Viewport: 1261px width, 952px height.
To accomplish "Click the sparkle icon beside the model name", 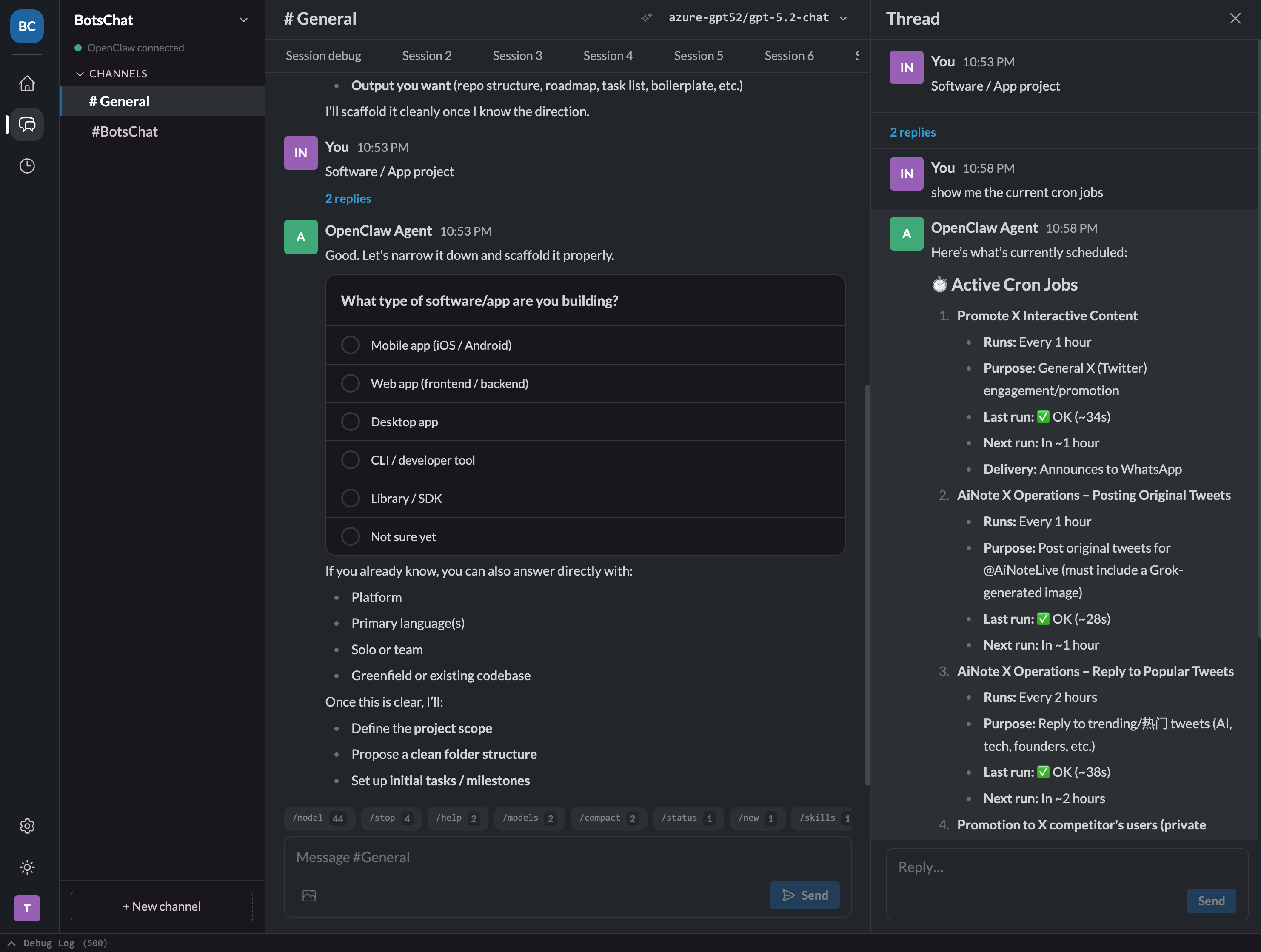I will pos(647,18).
